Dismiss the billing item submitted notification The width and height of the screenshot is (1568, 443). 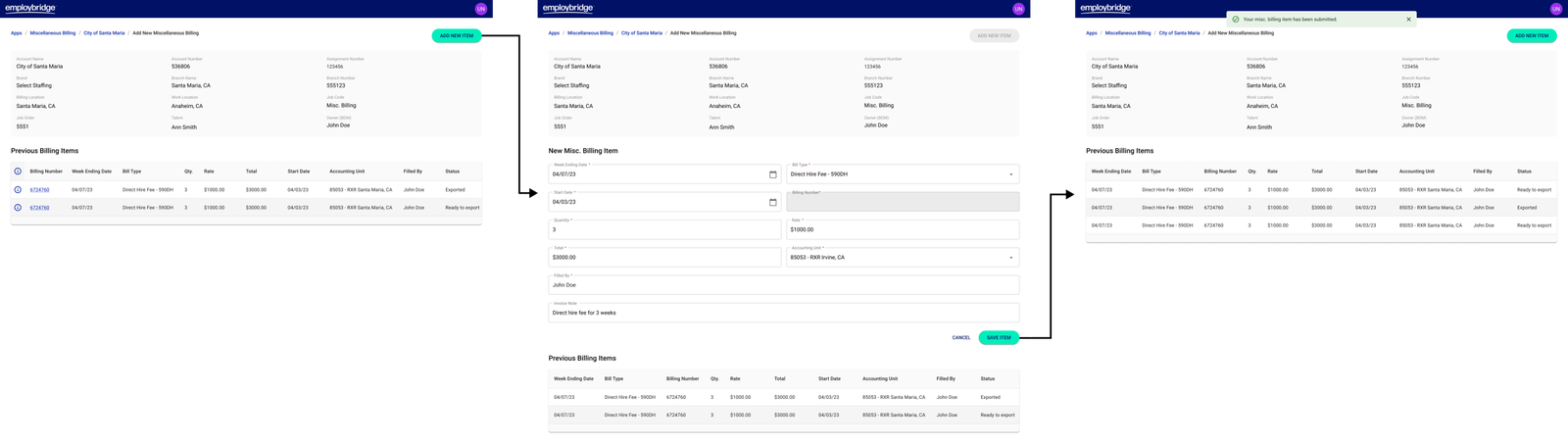tap(1408, 19)
